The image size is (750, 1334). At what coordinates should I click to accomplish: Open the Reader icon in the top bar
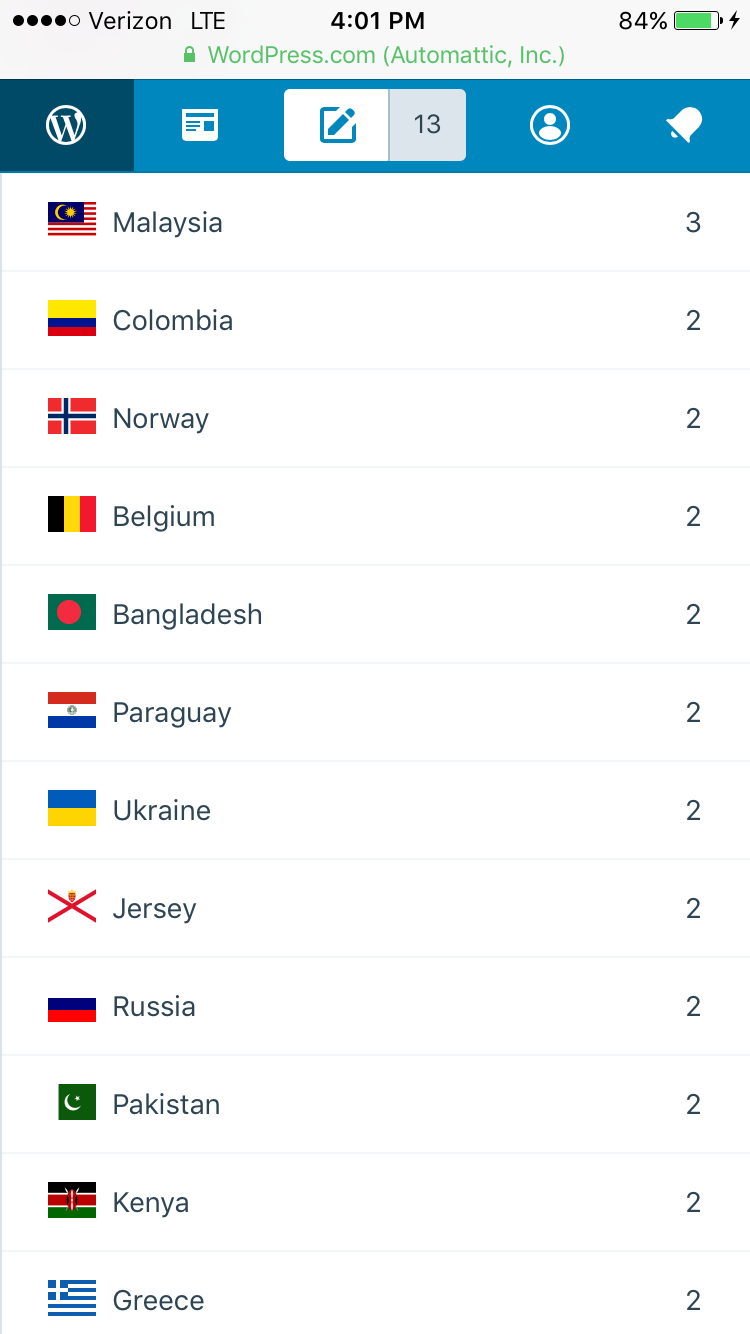[200, 125]
